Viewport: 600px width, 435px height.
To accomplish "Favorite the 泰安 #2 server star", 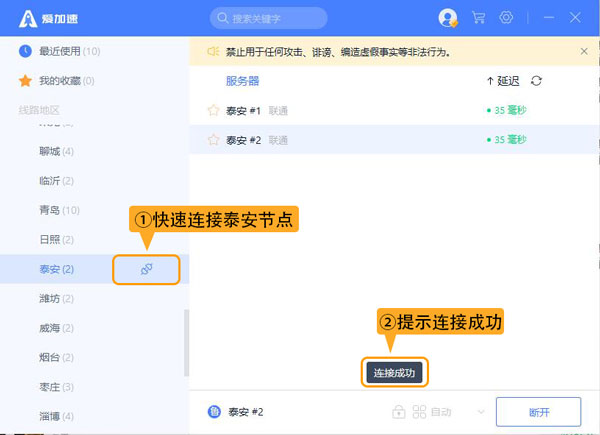I will coord(213,140).
